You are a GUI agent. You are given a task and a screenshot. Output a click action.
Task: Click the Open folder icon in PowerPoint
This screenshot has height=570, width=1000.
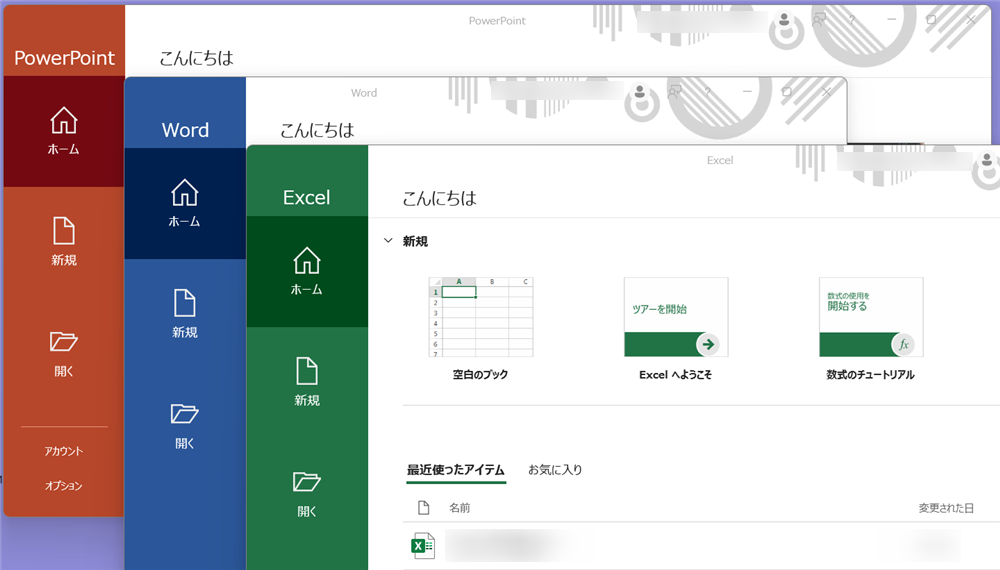64,342
